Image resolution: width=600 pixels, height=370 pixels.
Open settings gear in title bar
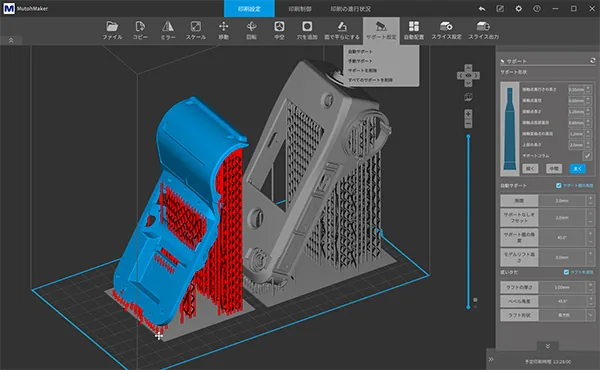coord(518,8)
